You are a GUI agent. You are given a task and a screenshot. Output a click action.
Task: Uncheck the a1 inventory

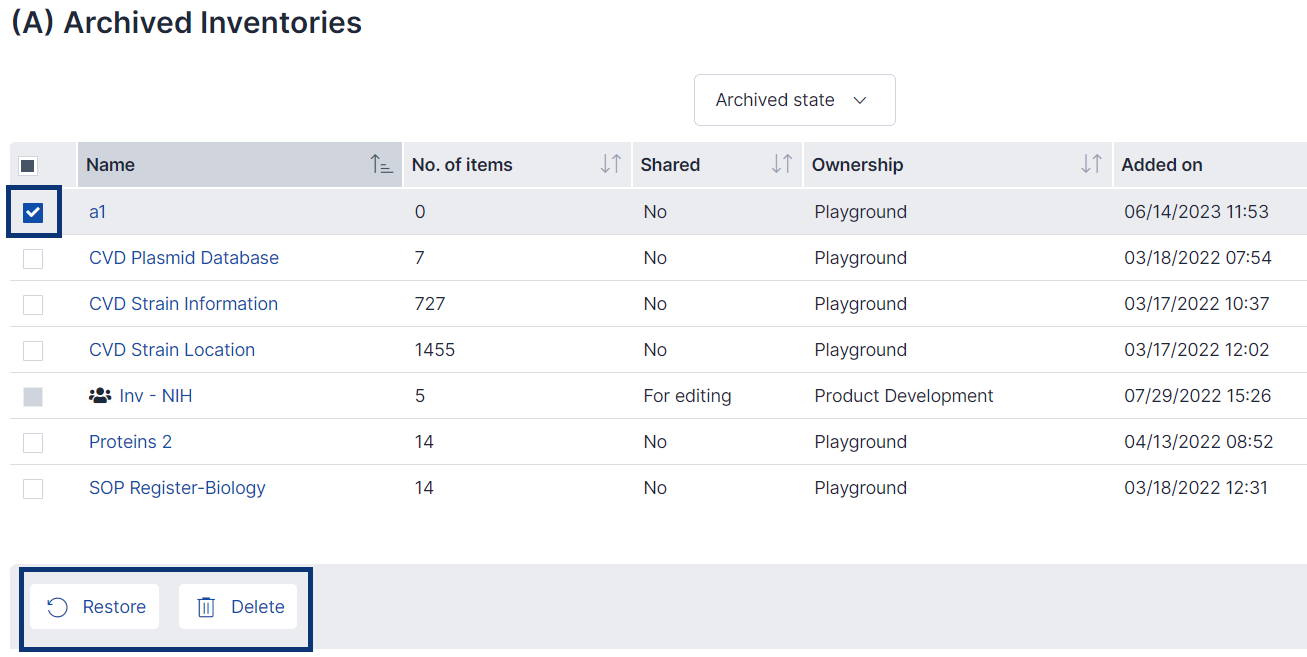(33, 212)
